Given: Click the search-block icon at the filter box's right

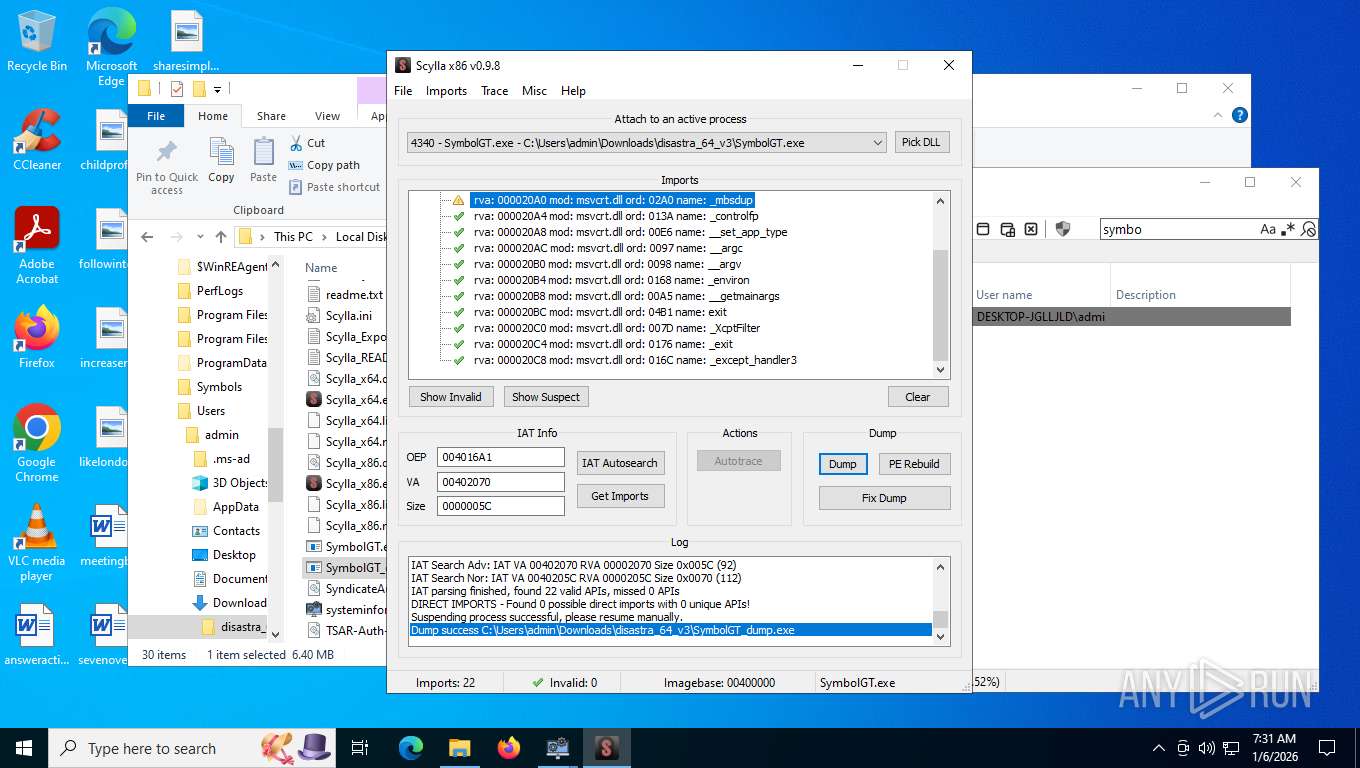Looking at the screenshot, I should 1307,229.
